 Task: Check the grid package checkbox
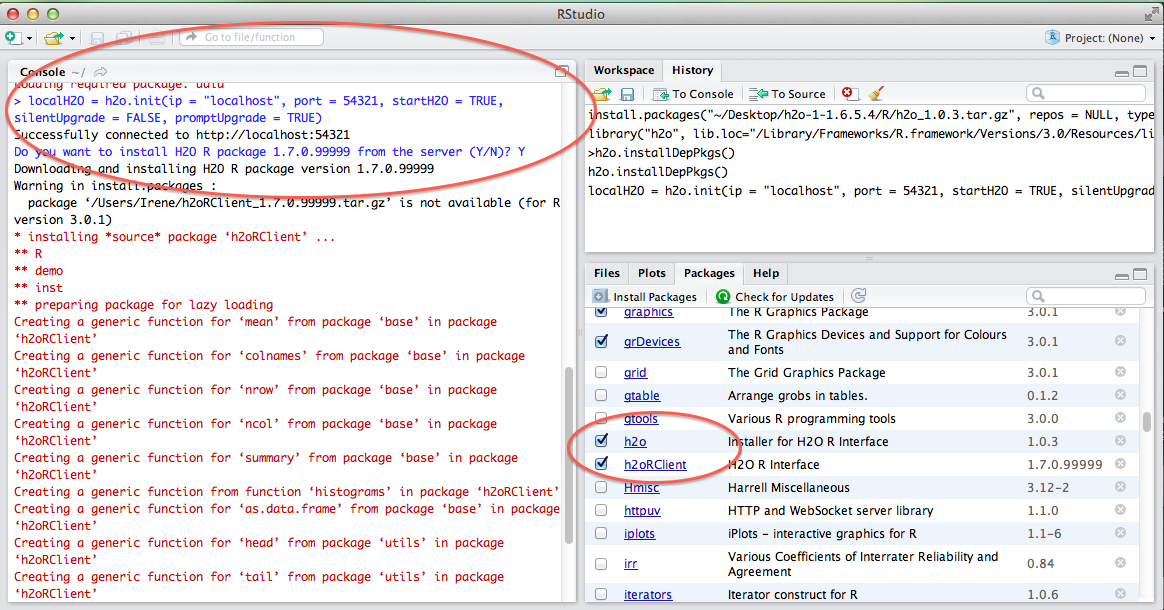coord(601,373)
